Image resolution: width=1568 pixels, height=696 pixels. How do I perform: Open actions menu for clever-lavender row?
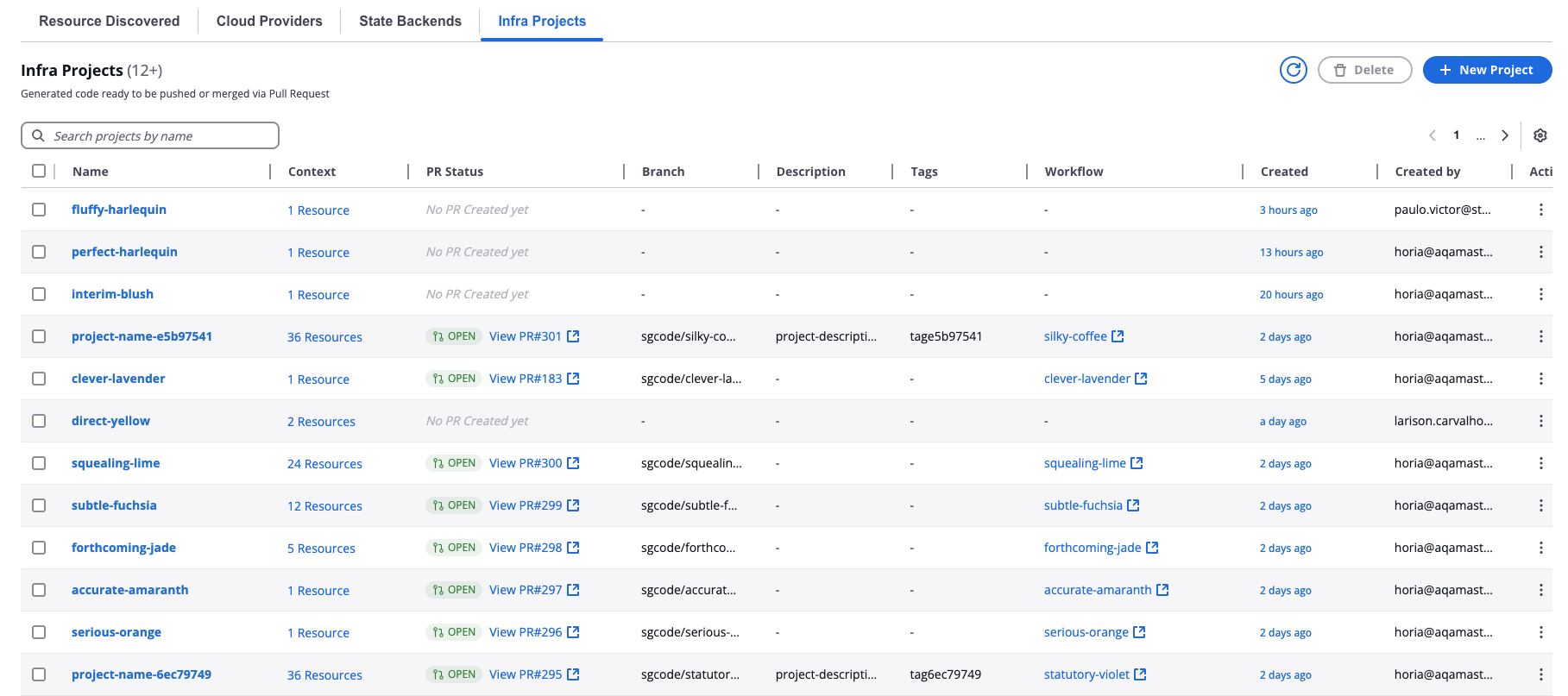click(1541, 379)
